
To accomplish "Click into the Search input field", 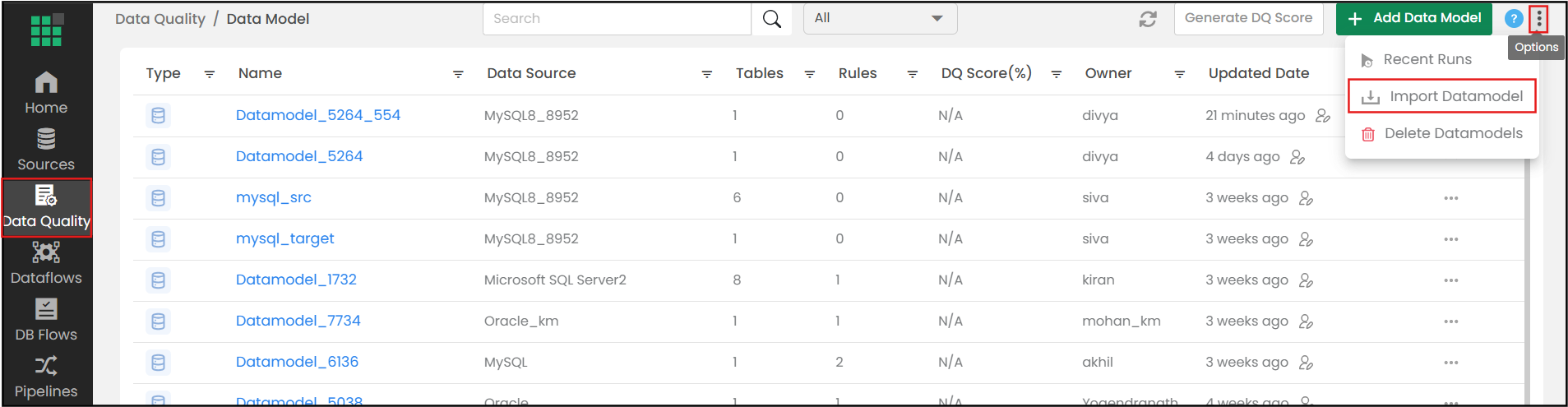I will pyautogui.click(x=617, y=19).
